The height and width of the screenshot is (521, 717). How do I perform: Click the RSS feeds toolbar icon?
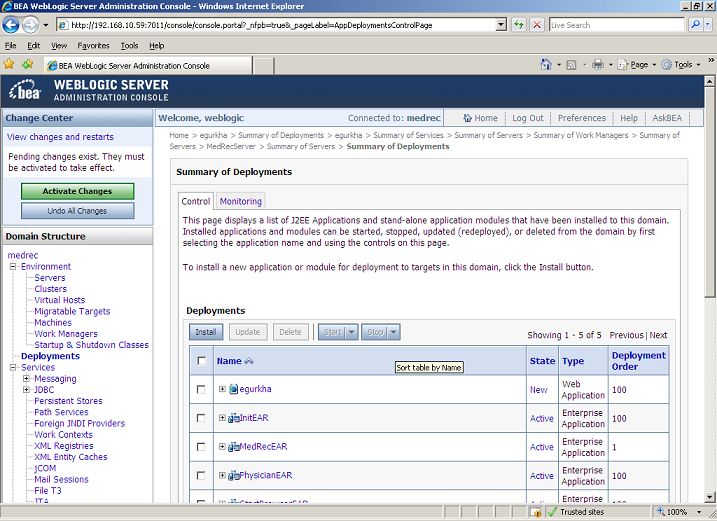[571, 65]
